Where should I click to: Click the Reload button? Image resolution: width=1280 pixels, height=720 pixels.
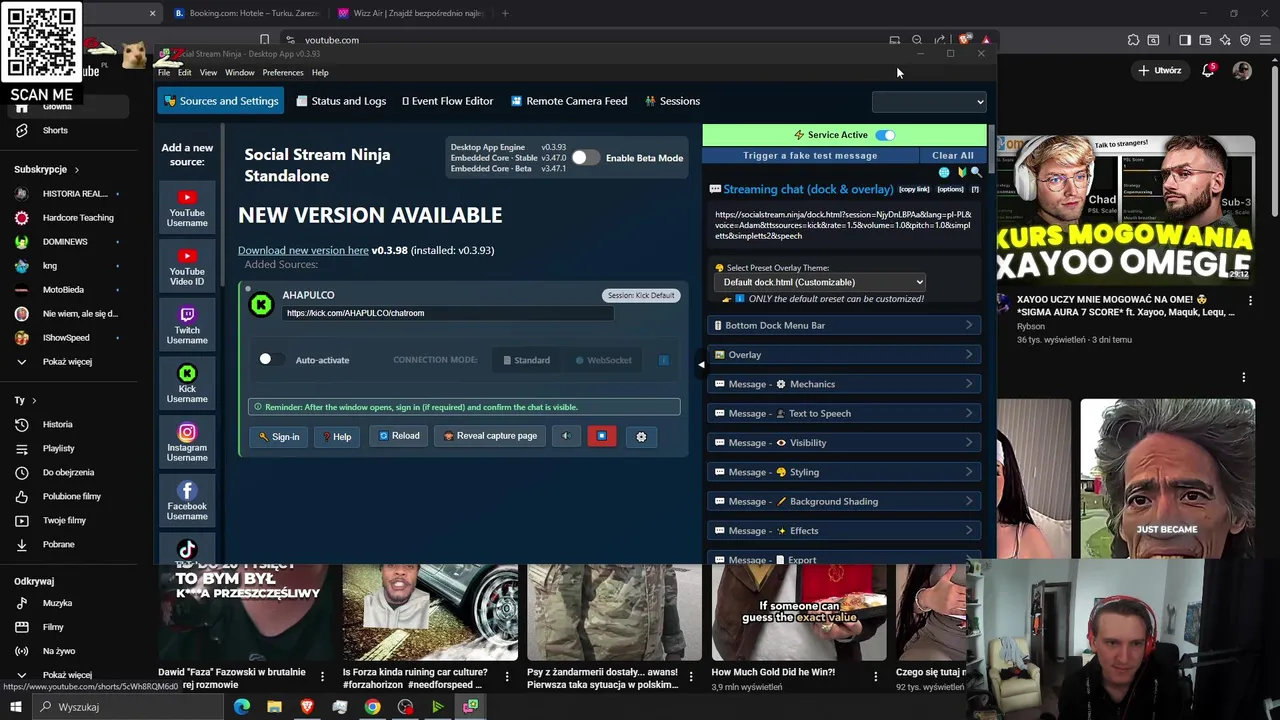pos(399,436)
